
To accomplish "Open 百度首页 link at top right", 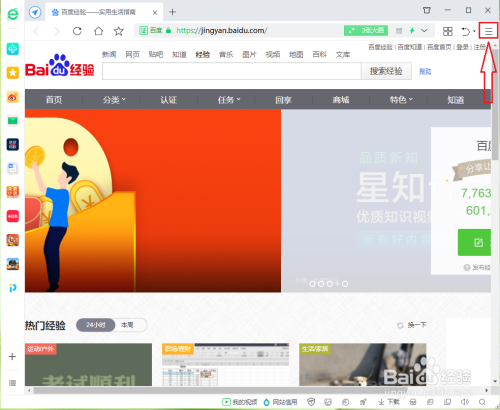I will click(439, 47).
